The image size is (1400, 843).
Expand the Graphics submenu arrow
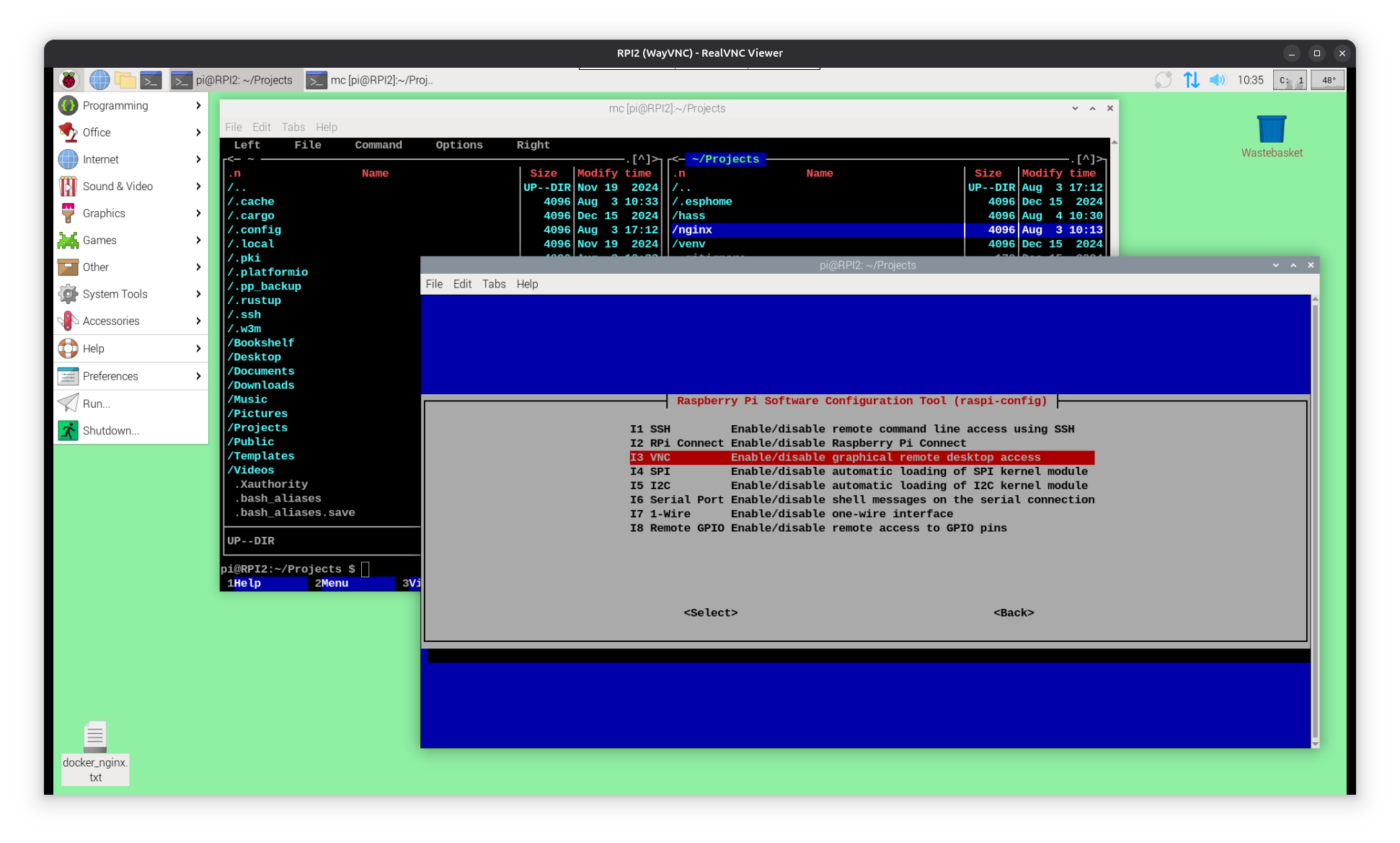tap(198, 213)
